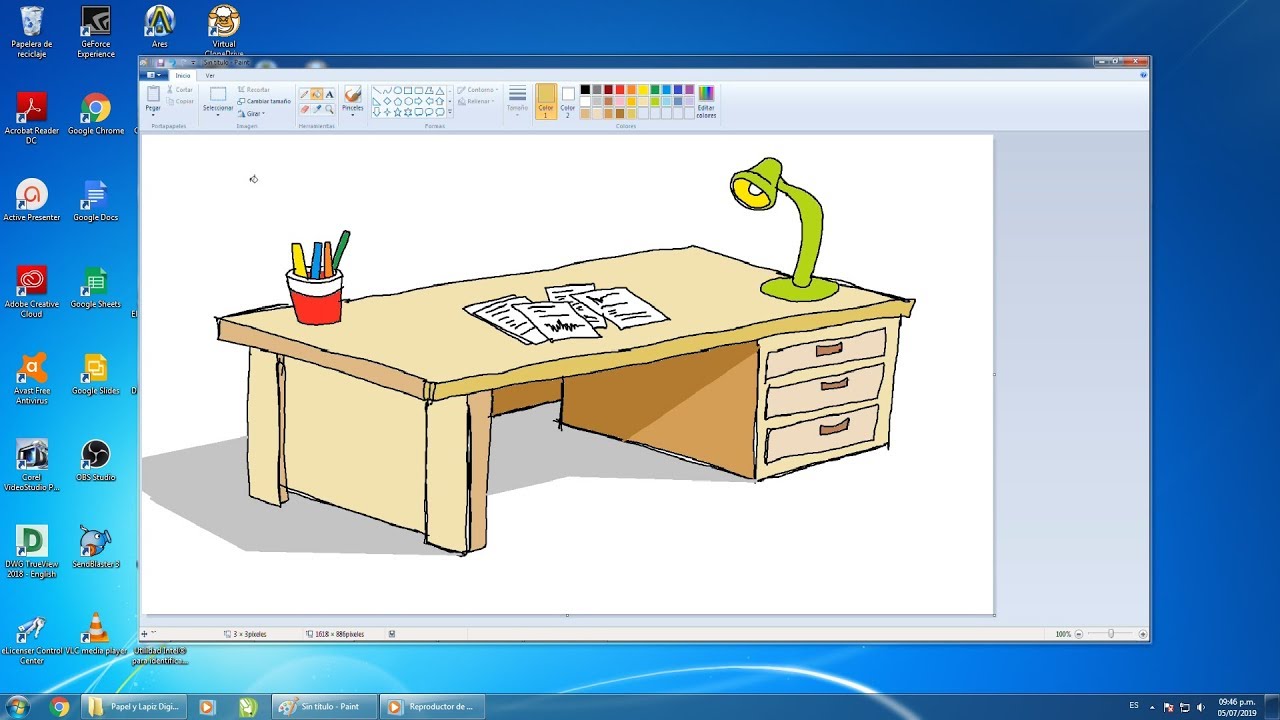Click the zoom slider handle

[x=1111, y=634]
